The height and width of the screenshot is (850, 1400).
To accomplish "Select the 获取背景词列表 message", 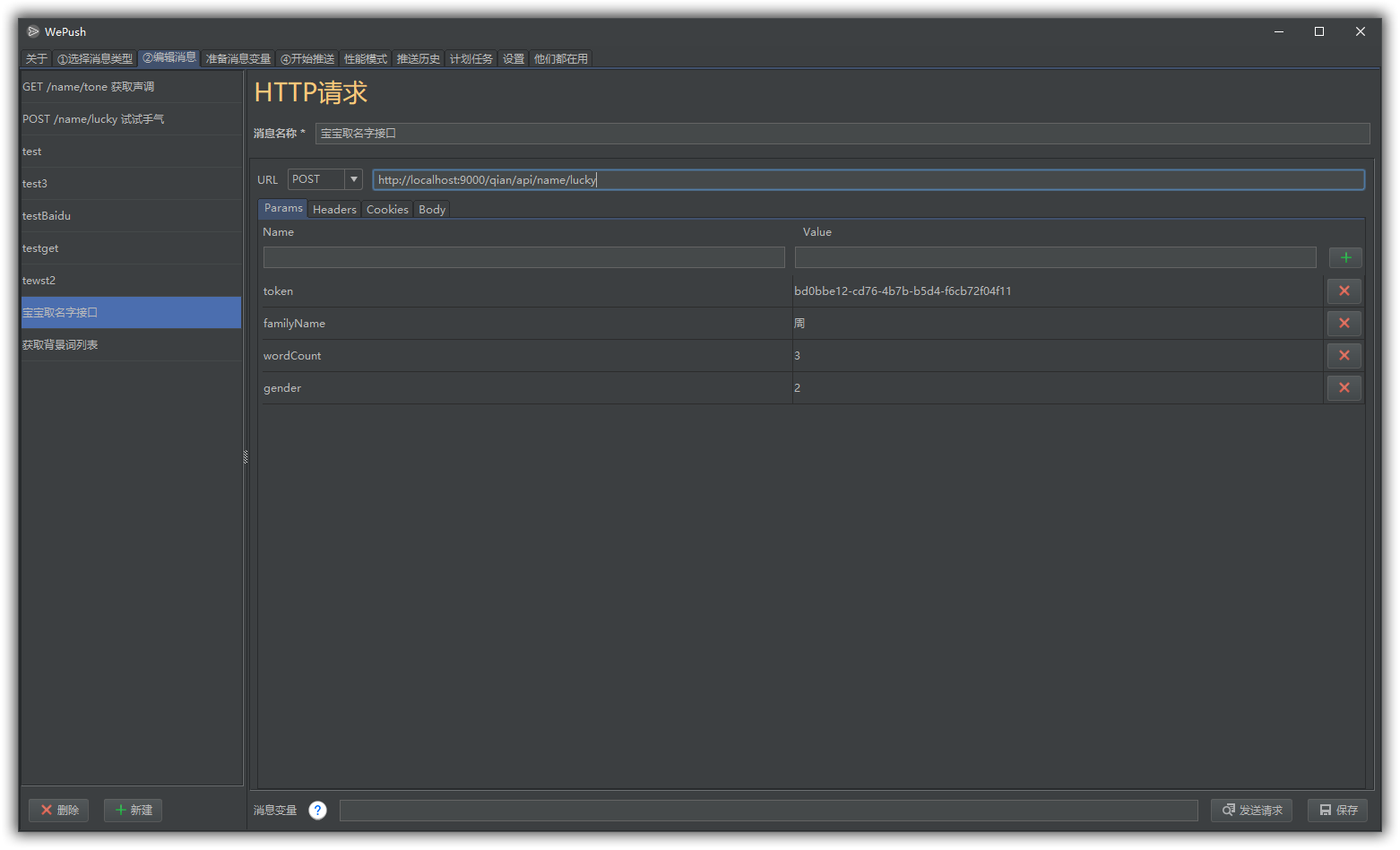I will [131, 345].
